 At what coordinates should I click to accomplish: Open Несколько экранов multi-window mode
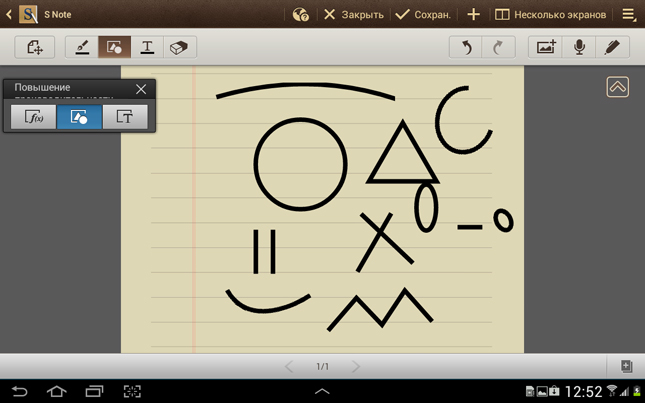coord(550,15)
